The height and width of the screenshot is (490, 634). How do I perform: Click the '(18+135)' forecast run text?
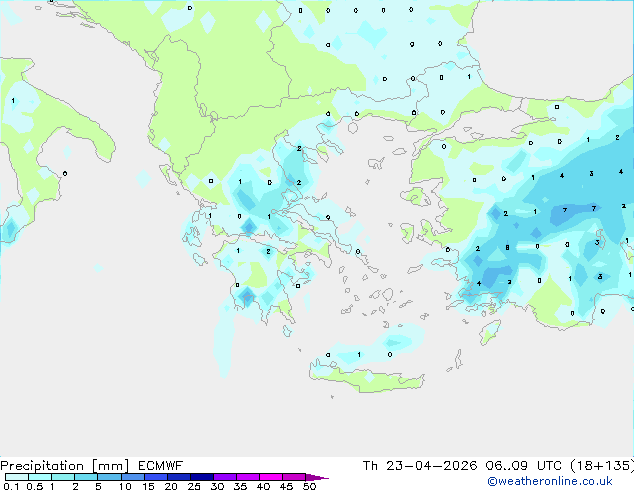point(602,466)
